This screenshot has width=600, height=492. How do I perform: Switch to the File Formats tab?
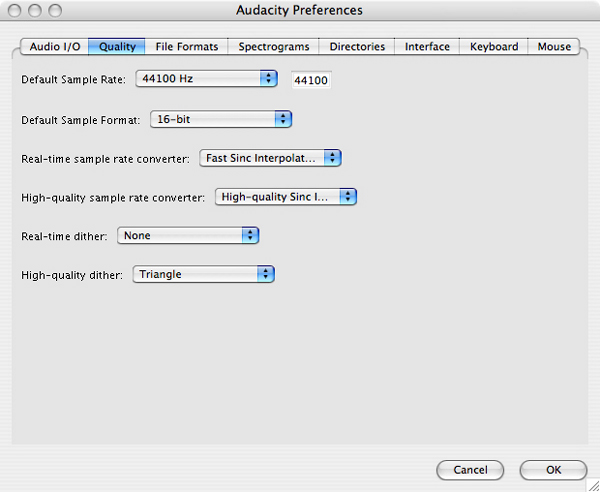tap(186, 47)
